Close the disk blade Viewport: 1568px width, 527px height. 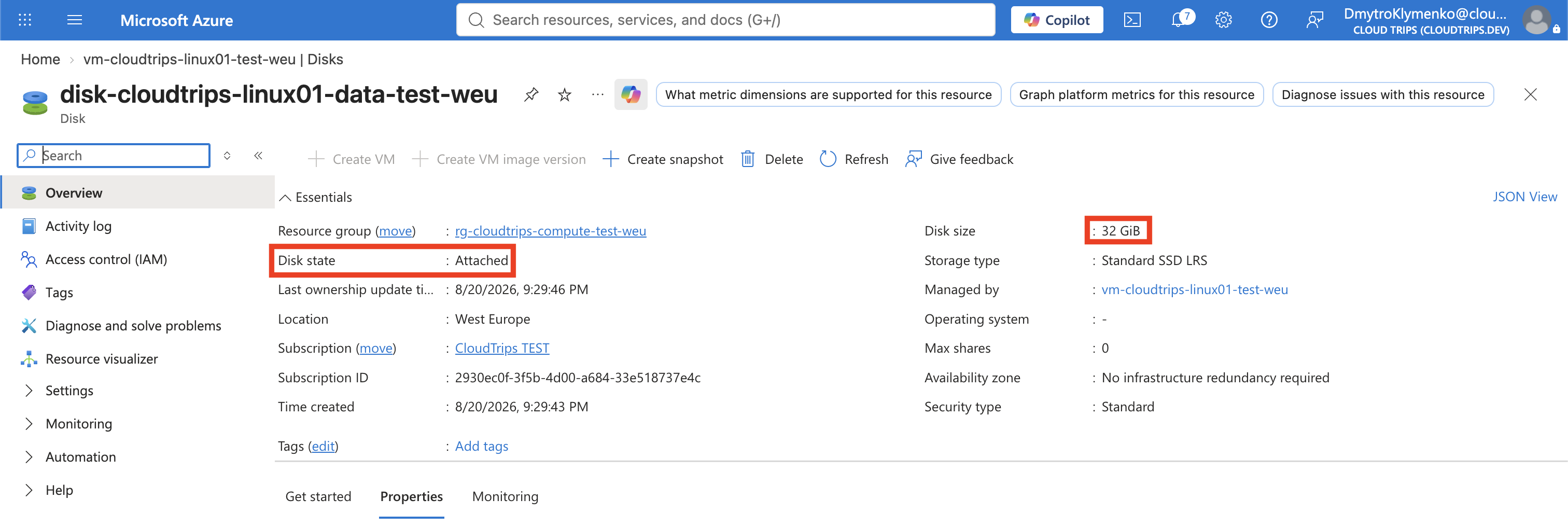1530,94
